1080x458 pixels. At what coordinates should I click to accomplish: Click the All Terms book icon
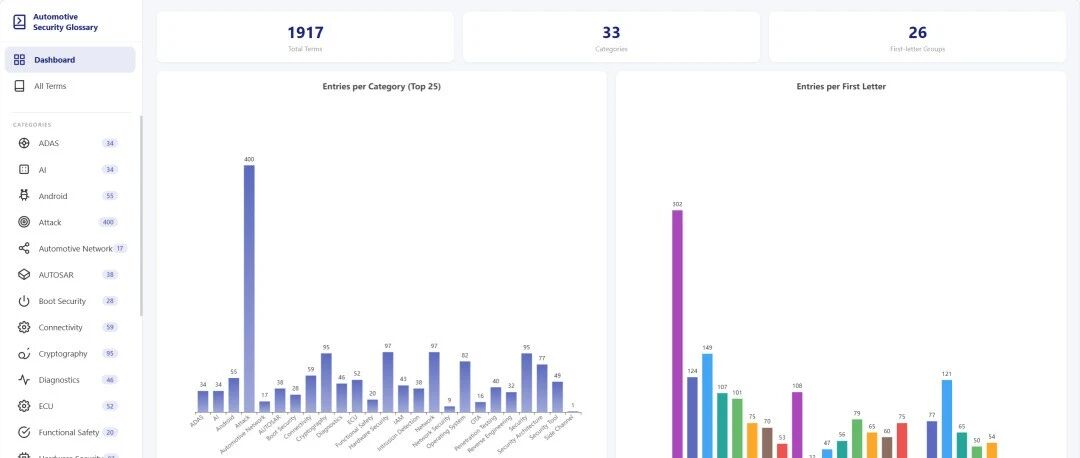pyautogui.click(x=19, y=86)
